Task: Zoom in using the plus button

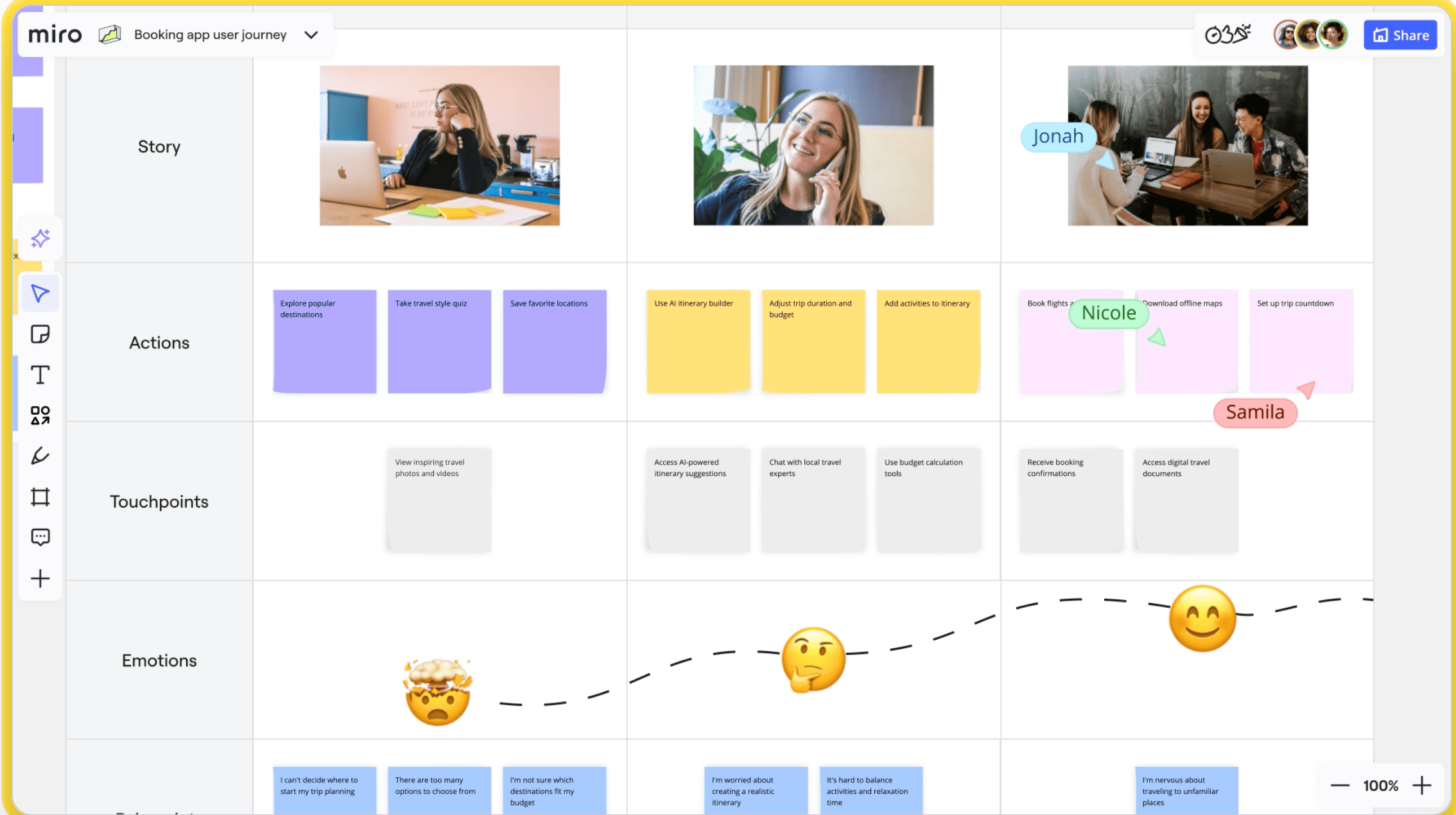Action: click(x=1424, y=786)
